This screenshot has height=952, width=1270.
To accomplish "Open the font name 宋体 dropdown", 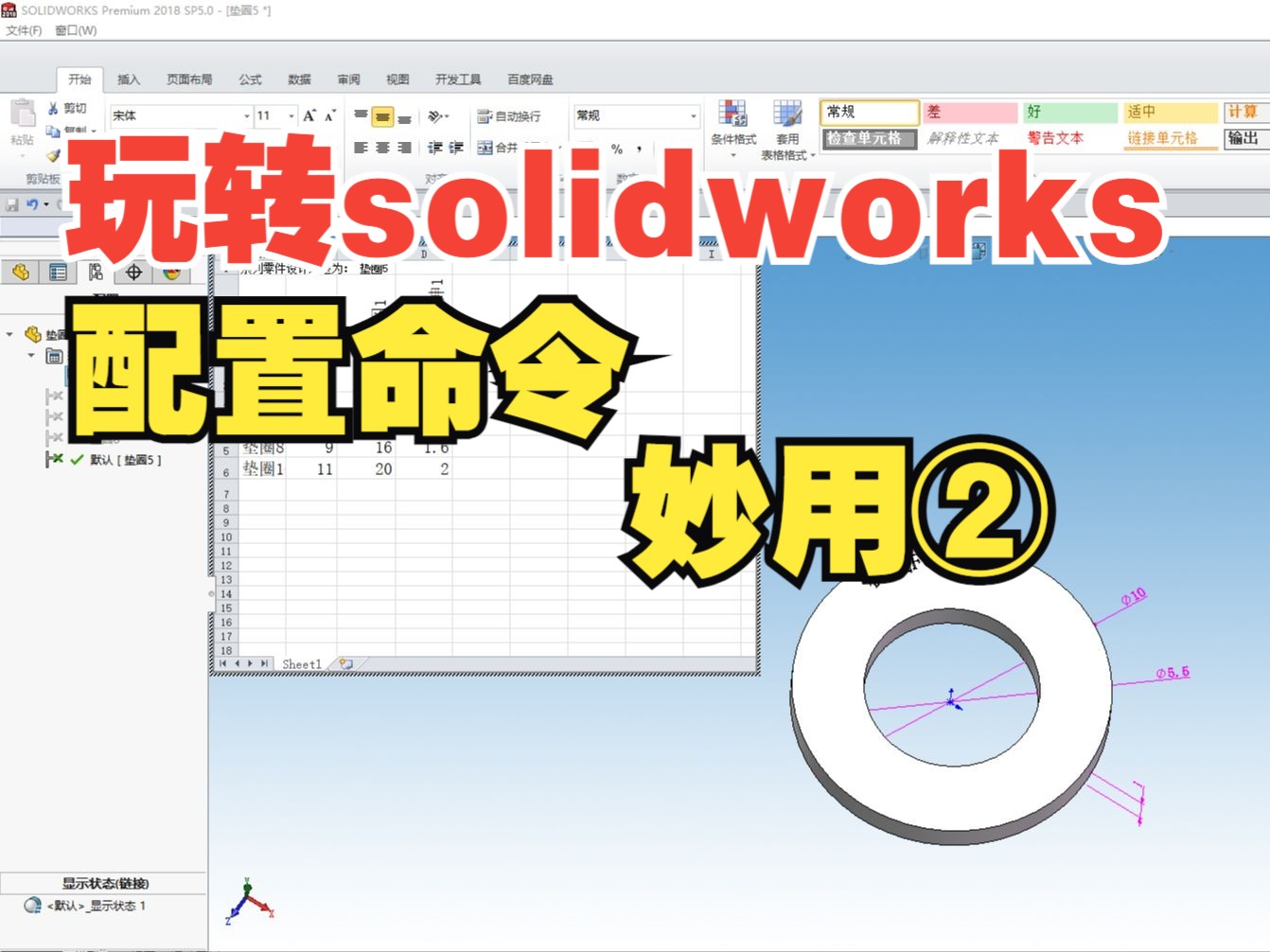I will tap(247, 115).
